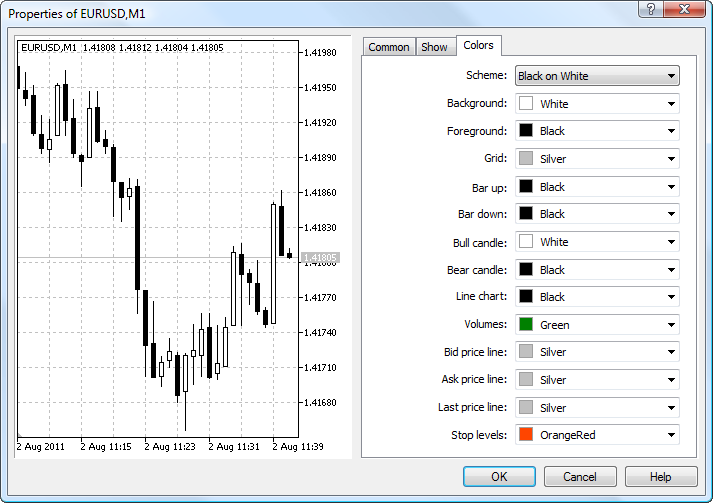Click the 2 Aug 11:39 time label
Screen dimensions: 713x503
pos(298,447)
